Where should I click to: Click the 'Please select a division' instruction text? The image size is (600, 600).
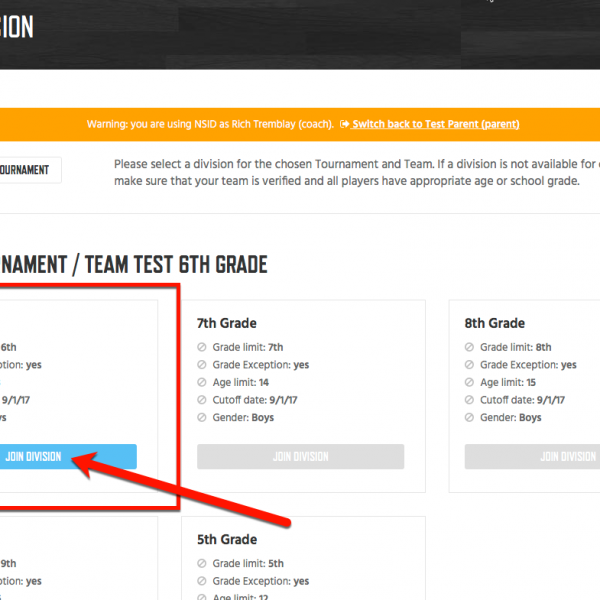357,172
